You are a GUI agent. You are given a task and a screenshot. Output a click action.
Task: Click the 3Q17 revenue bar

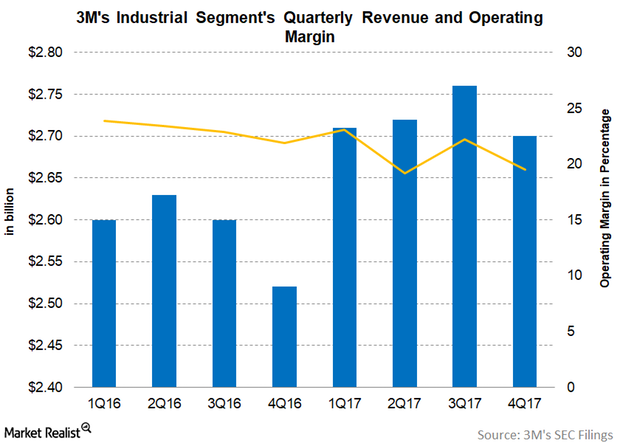465,237
